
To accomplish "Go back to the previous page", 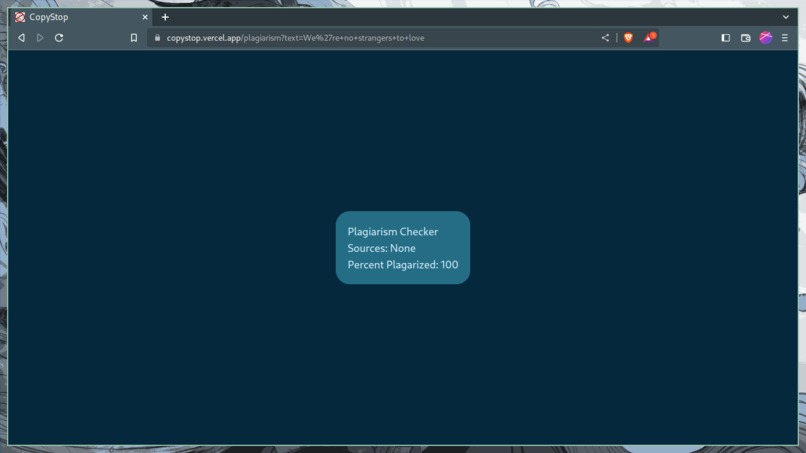I will click(x=21, y=38).
